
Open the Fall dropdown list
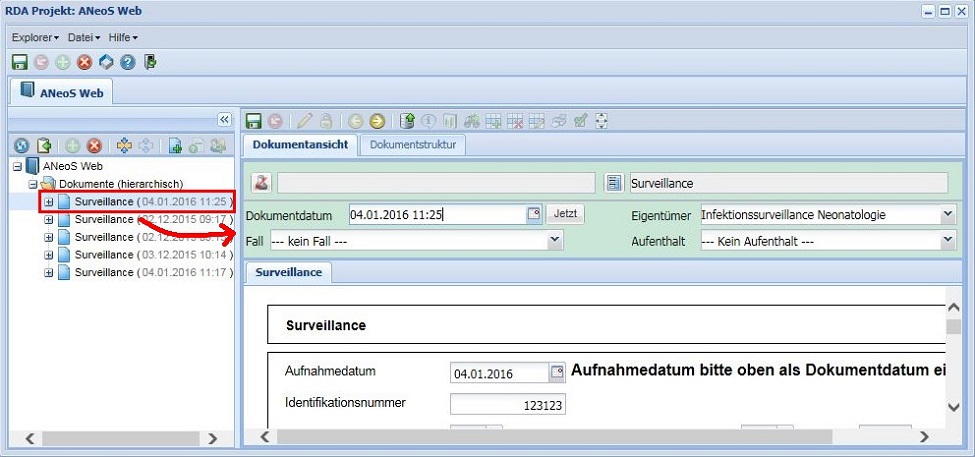tap(555, 241)
